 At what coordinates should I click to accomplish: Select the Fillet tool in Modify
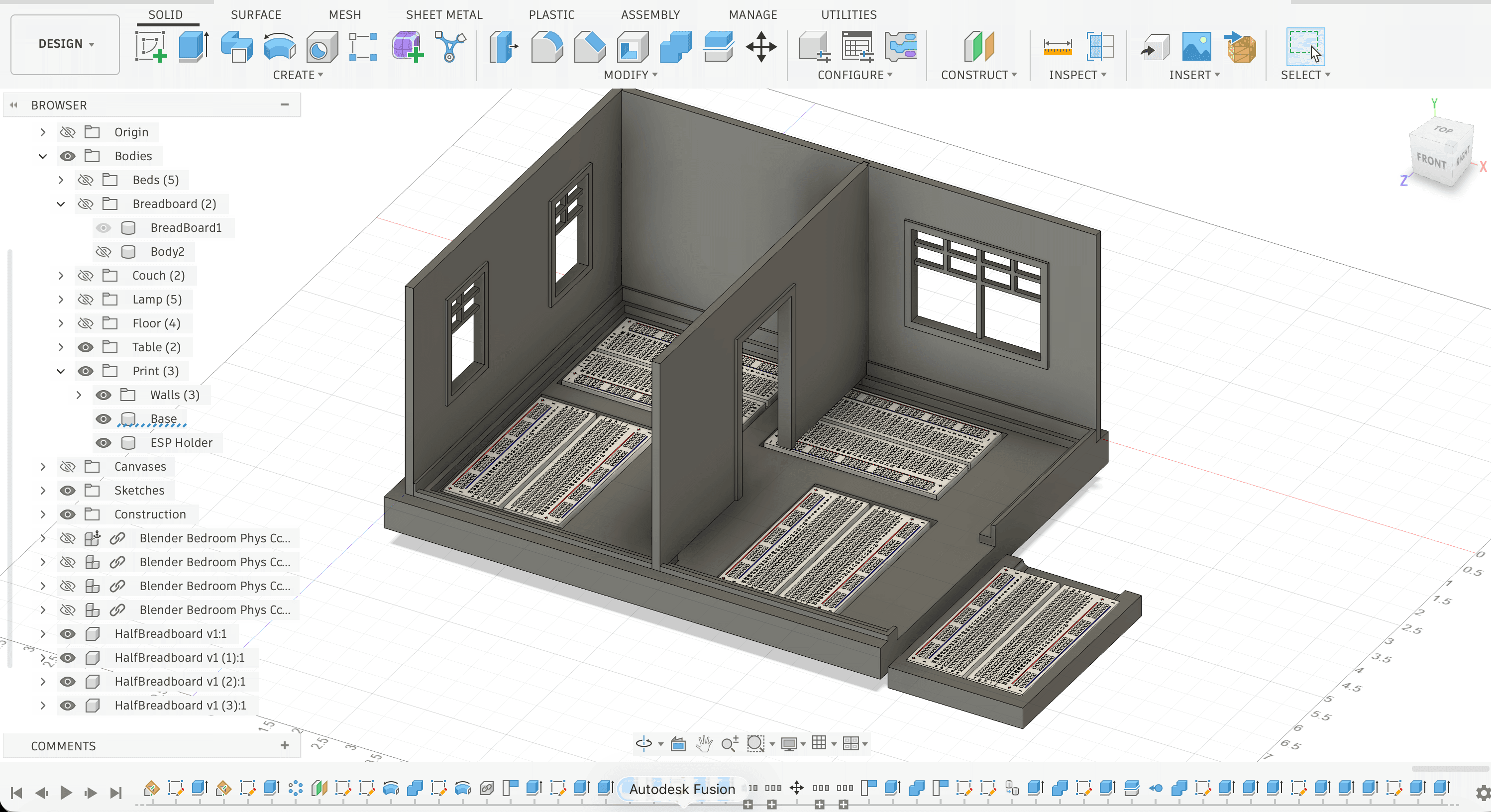pos(546,46)
